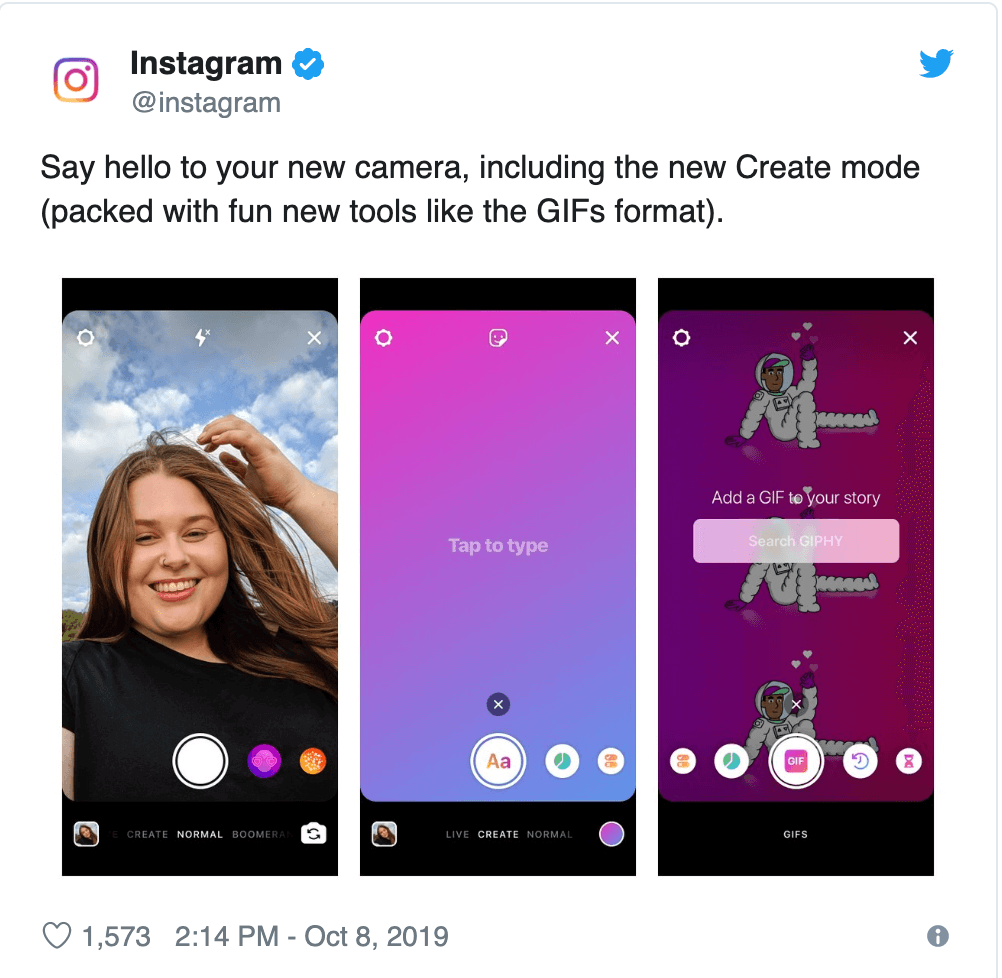
Task: Like the tweet with the heart icon
Action: pyautogui.click(x=57, y=936)
